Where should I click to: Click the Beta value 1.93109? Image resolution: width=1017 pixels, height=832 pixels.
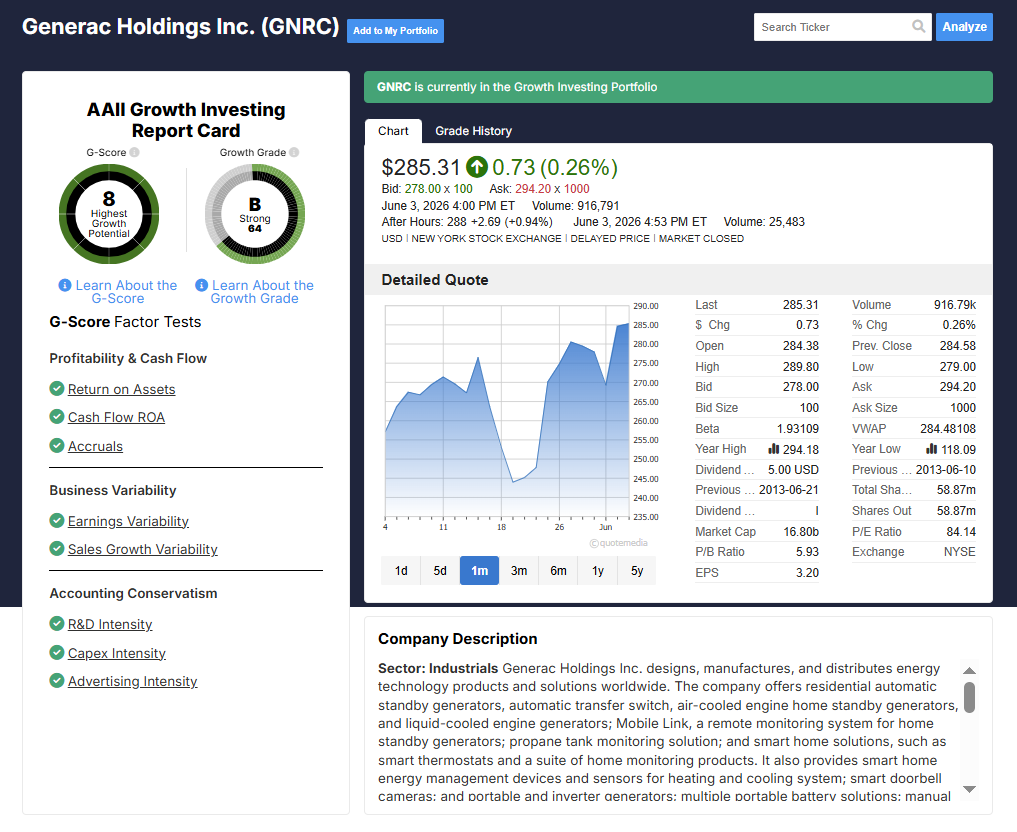click(798, 429)
